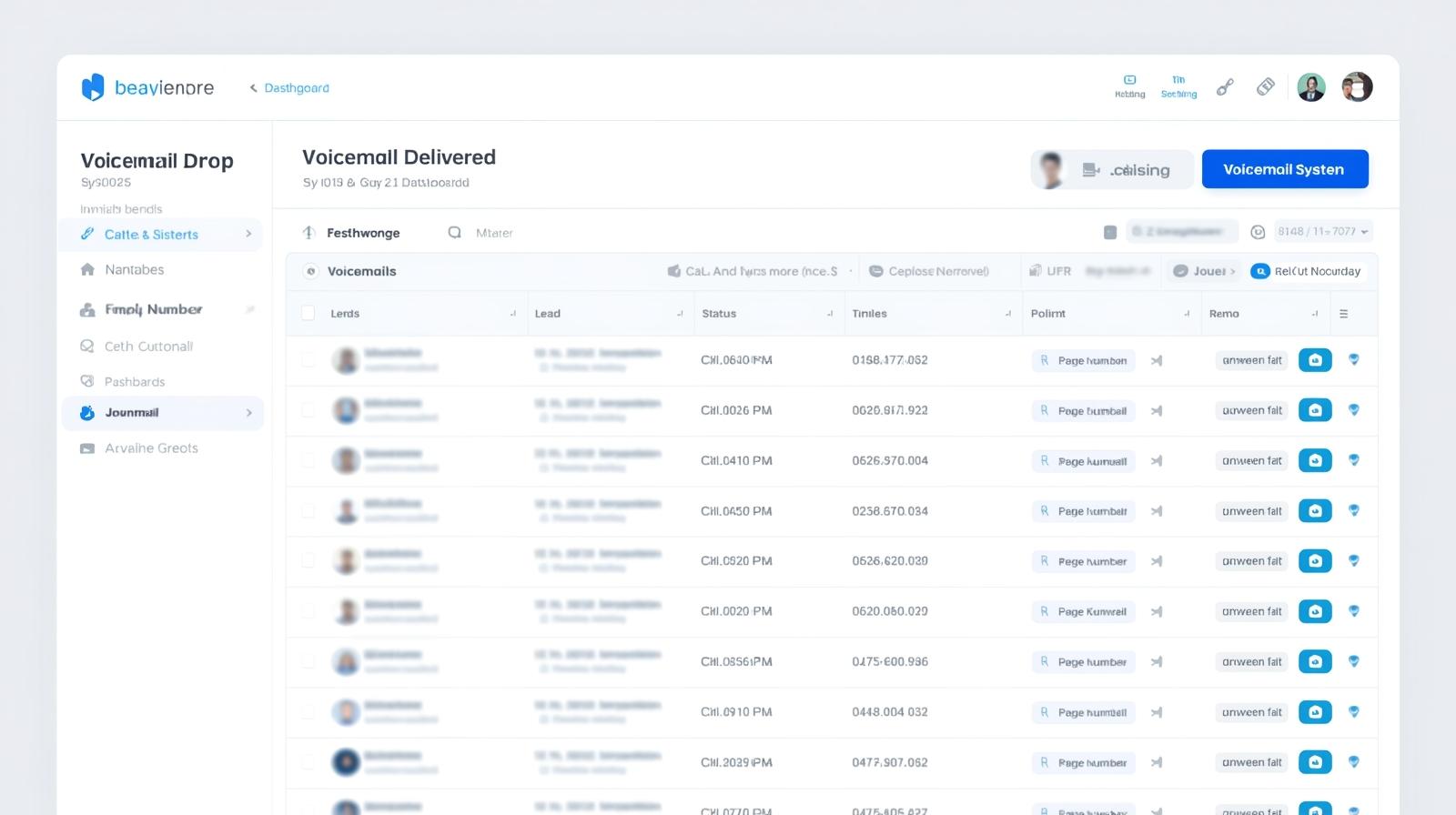Screen dimensions: 1456x815
Task: Click the shield icon in row 0258.670.034
Action: (x=1354, y=511)
